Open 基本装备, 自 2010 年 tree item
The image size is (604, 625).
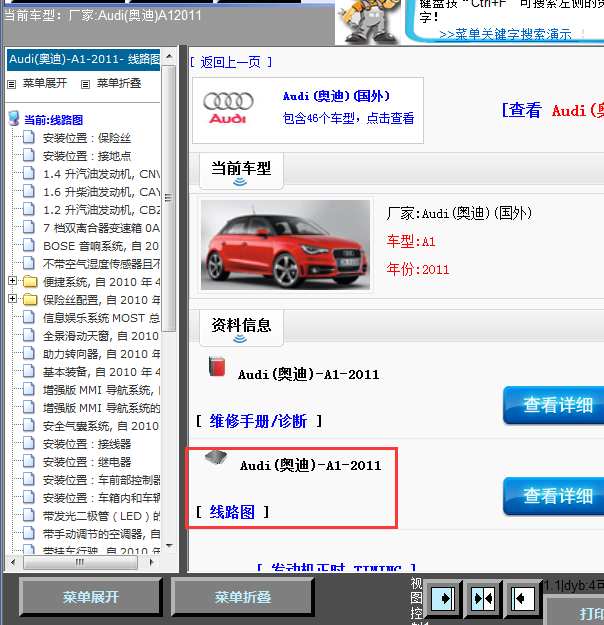(x=102, y=371)
